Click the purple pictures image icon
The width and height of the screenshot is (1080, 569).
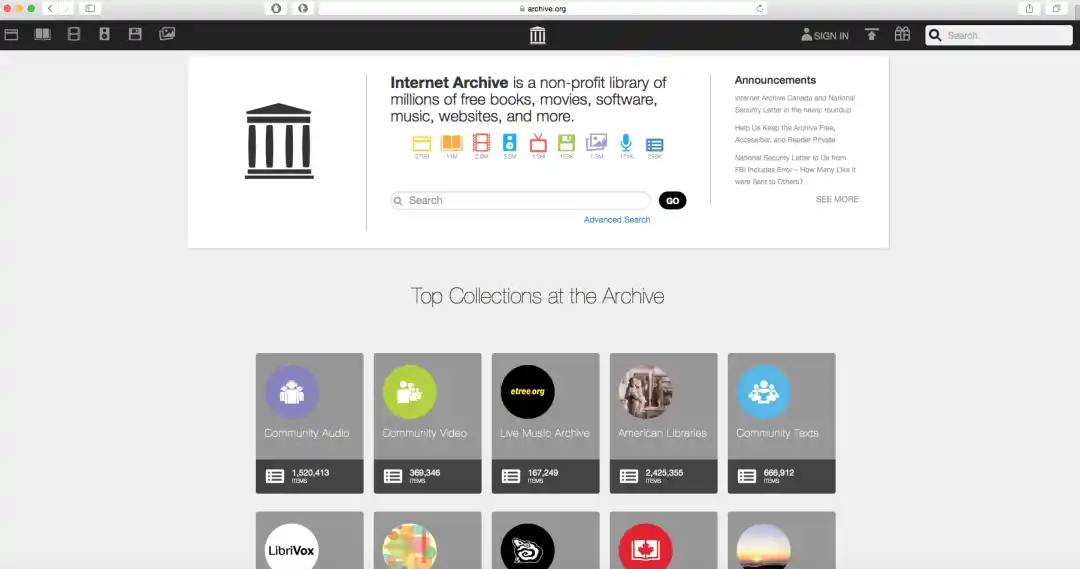pos(596,143)
